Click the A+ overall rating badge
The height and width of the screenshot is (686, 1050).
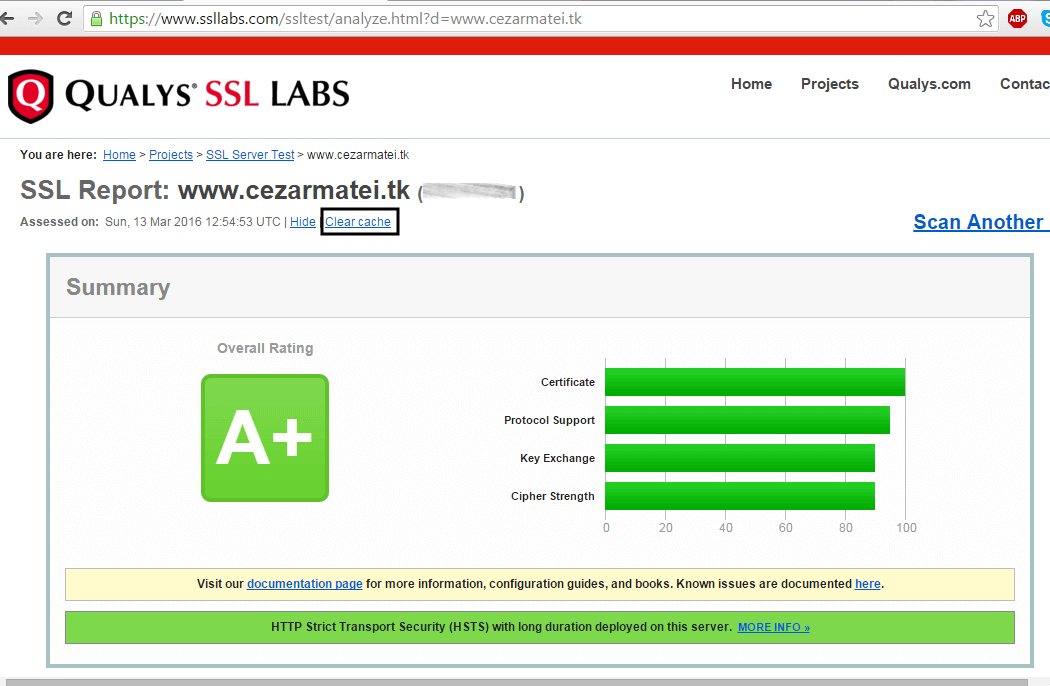[x=265, y=437]
